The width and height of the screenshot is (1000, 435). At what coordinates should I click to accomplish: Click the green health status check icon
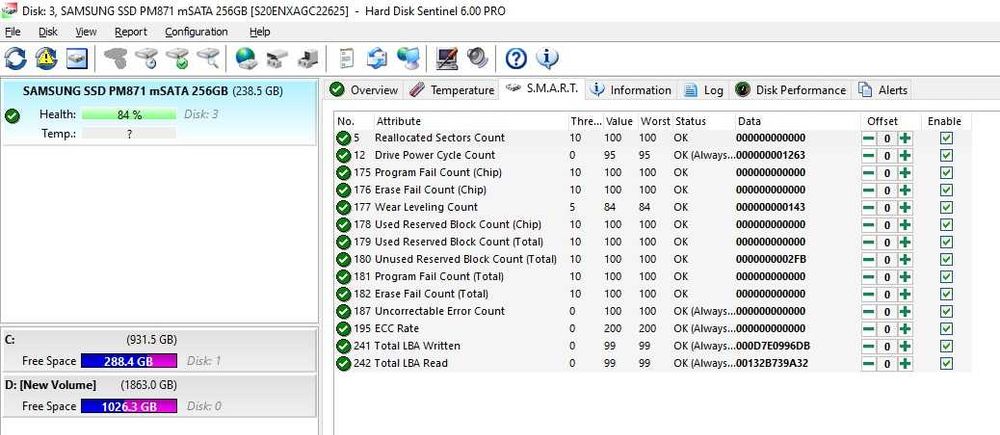click(11, 115)
